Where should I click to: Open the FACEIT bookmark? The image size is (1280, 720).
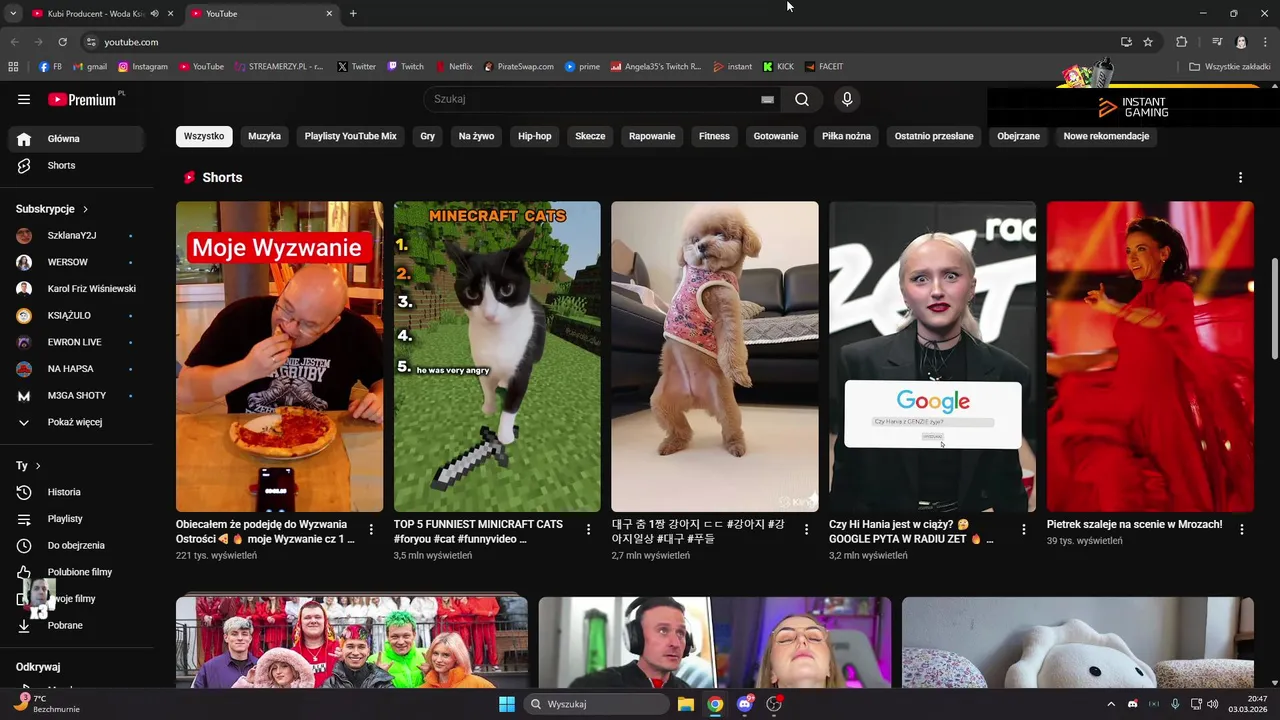tap(824, 67)
